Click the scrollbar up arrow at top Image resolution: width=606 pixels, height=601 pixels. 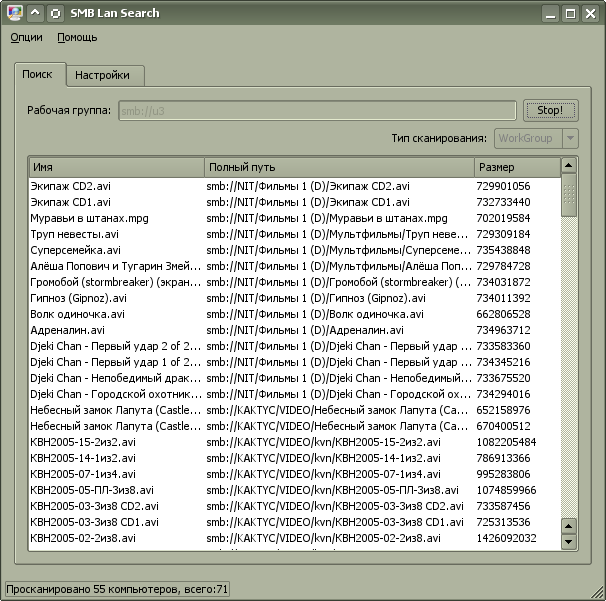tap(569, 166)
